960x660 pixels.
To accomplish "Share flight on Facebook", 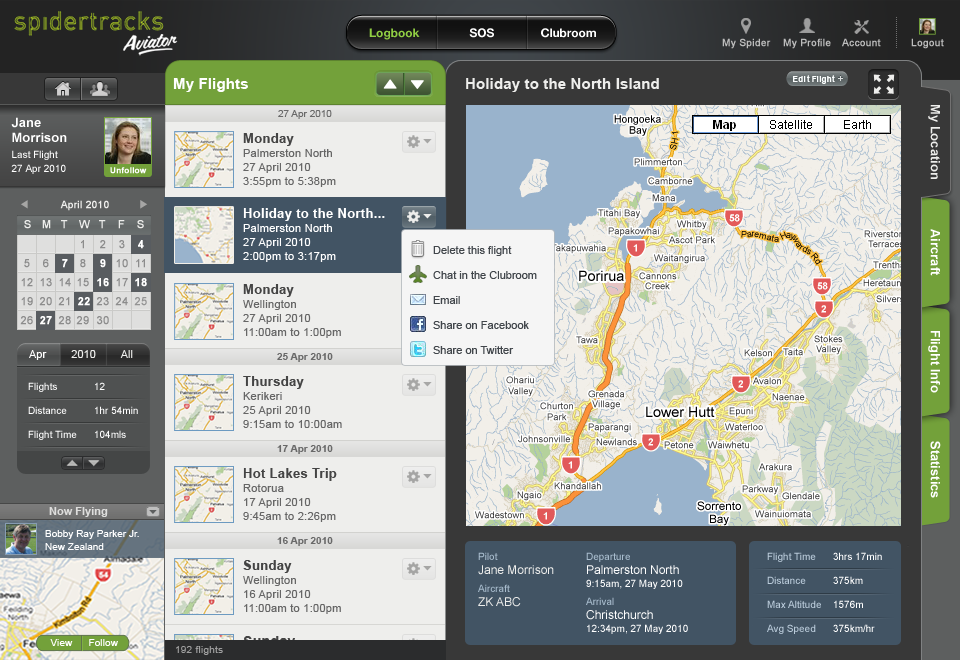I will tap(480, 325).
